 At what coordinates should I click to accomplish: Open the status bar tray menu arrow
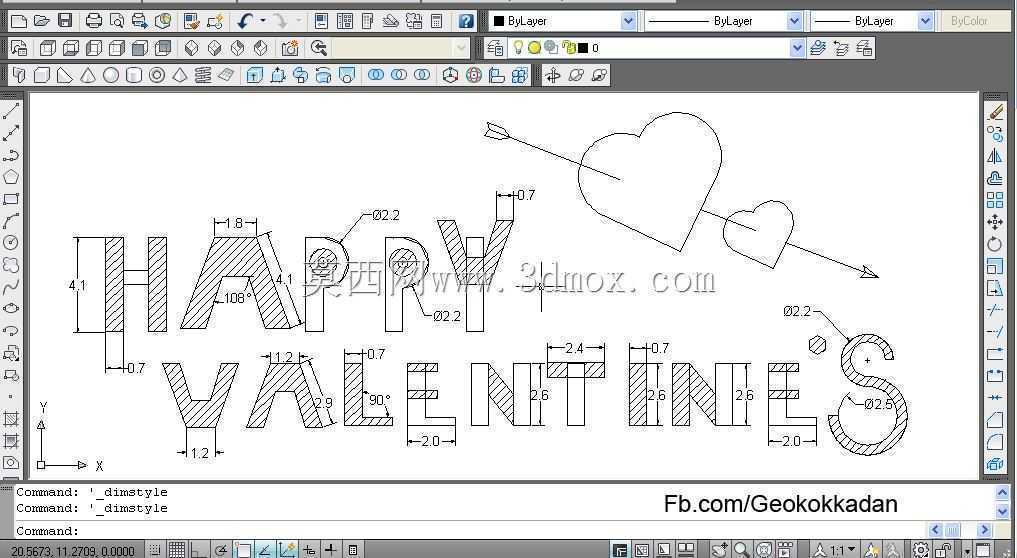(x=967, y=551)
